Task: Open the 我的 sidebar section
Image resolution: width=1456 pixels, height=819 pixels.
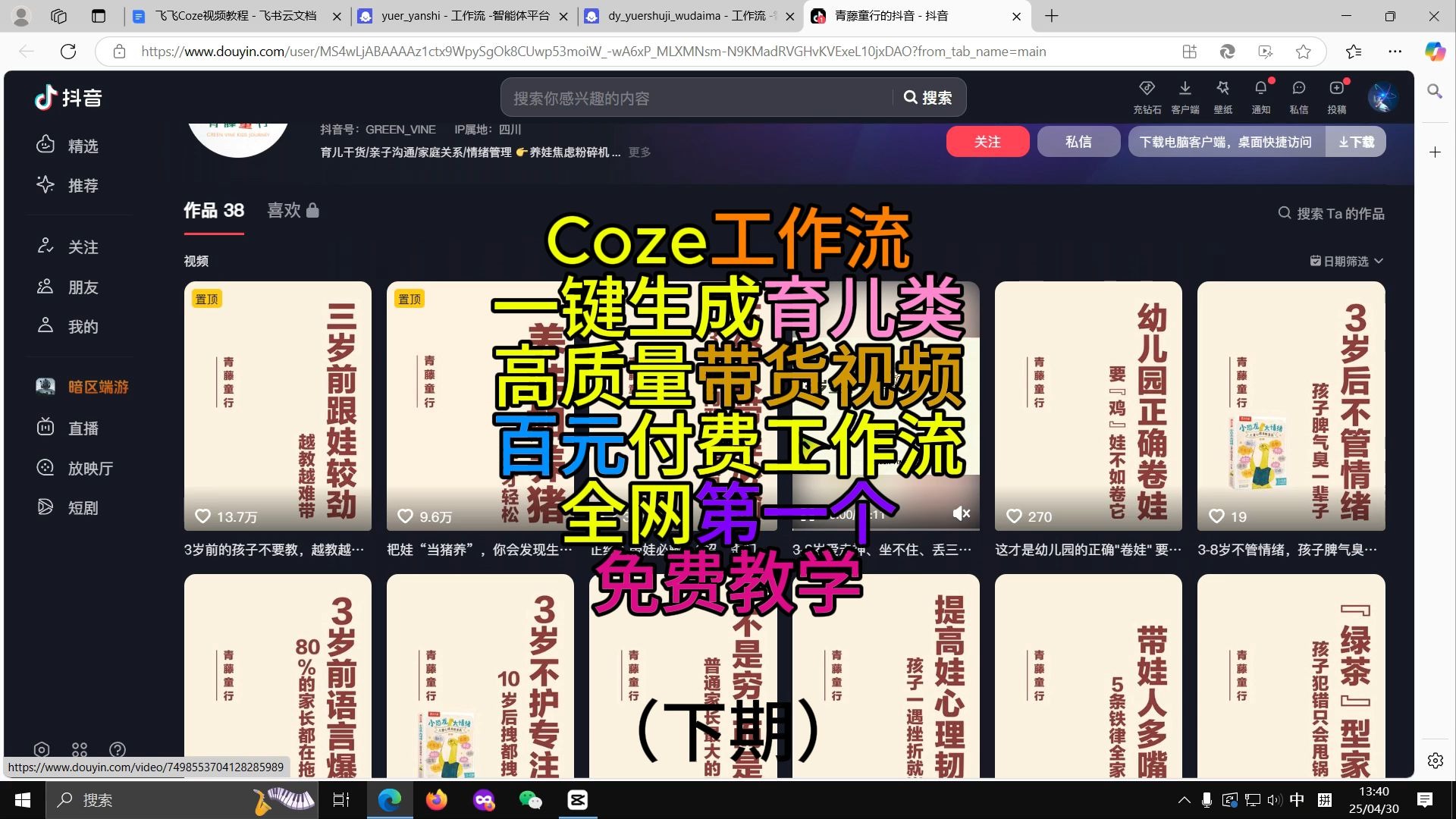Action: point(68,326)
